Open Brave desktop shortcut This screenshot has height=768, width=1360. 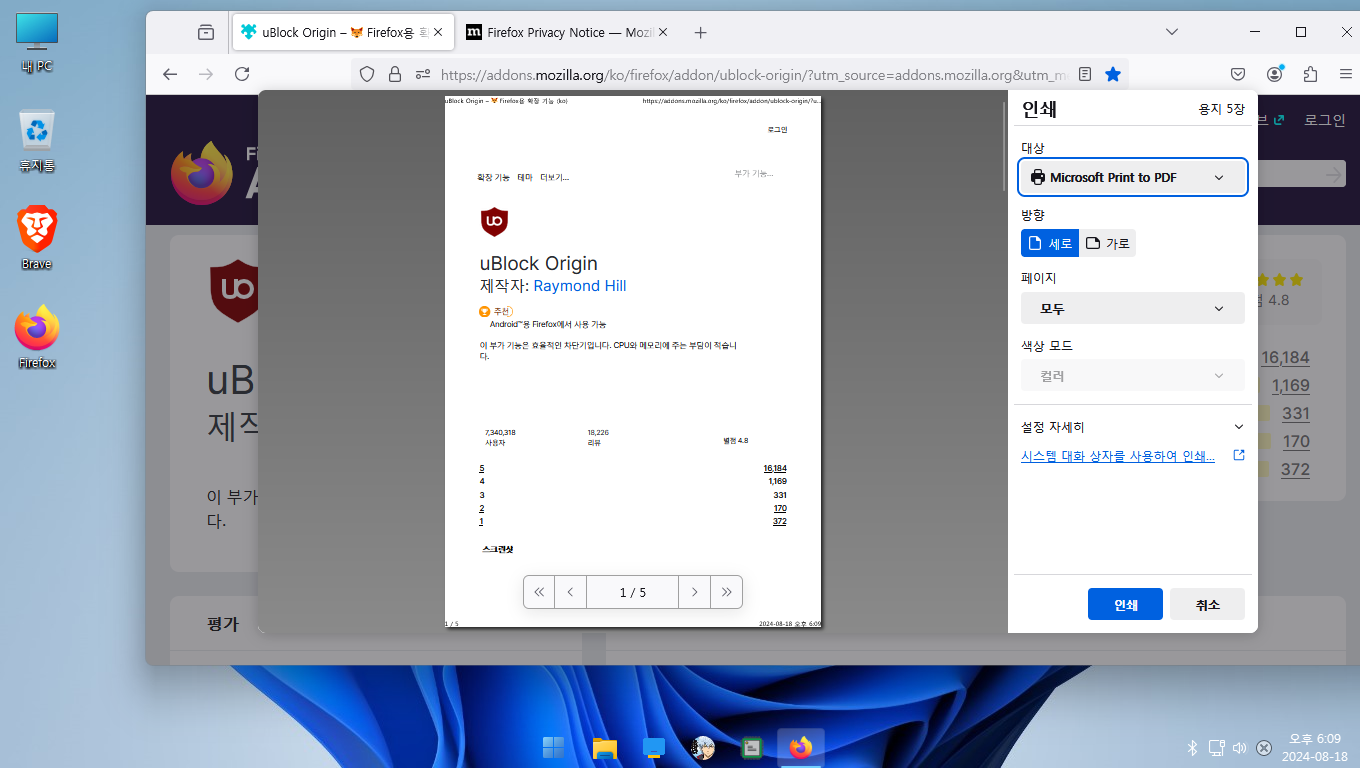37,237
